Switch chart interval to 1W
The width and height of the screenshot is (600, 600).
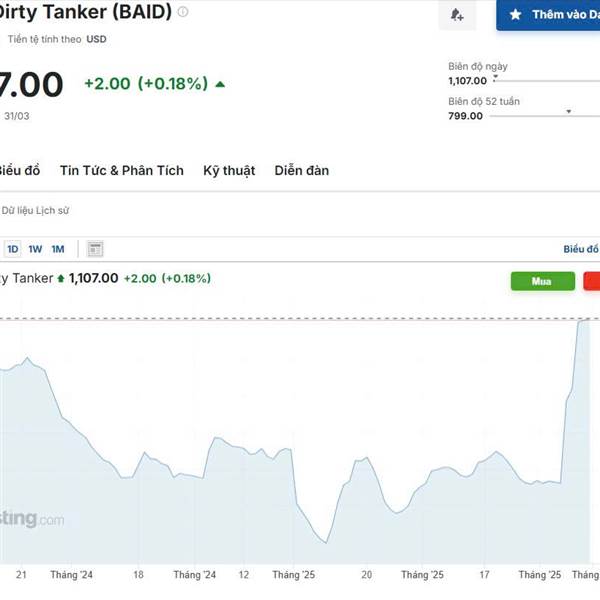click(35, 249)
